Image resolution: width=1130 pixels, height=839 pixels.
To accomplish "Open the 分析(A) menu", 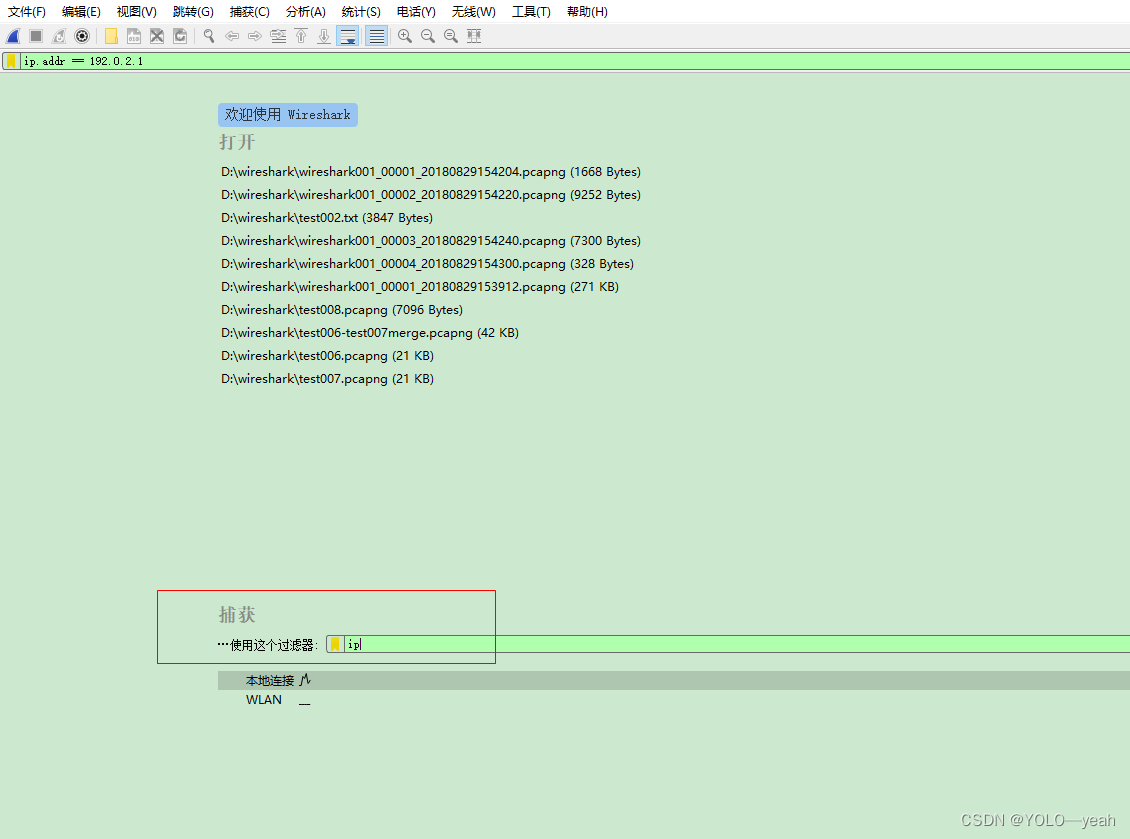I will point(306,12).
